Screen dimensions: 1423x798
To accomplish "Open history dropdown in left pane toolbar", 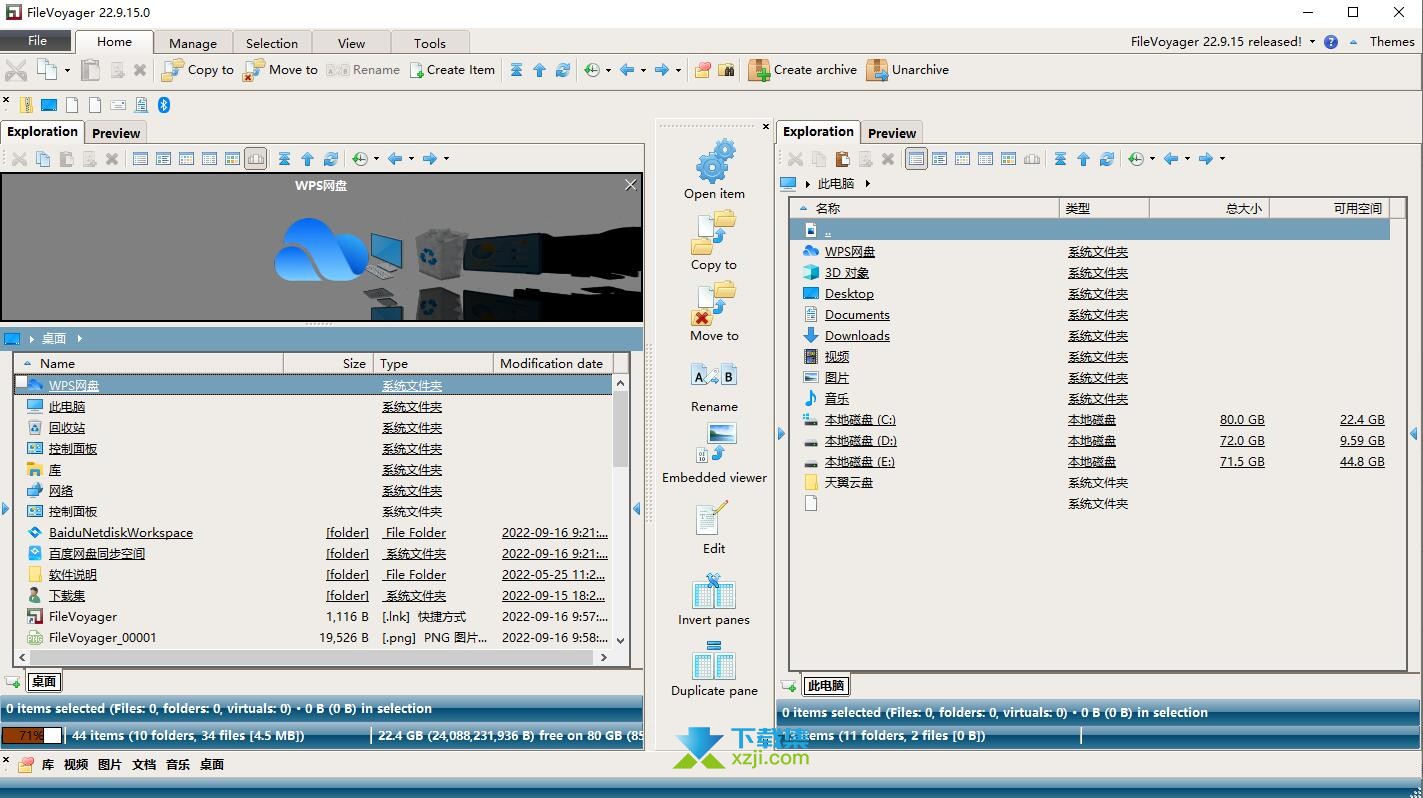I will [376, 158].
